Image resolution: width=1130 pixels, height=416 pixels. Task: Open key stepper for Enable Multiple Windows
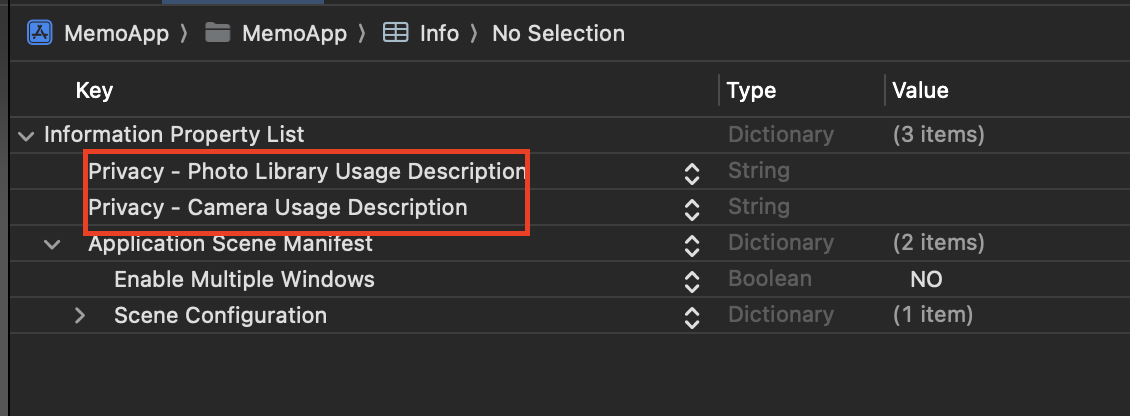(691, 281)
